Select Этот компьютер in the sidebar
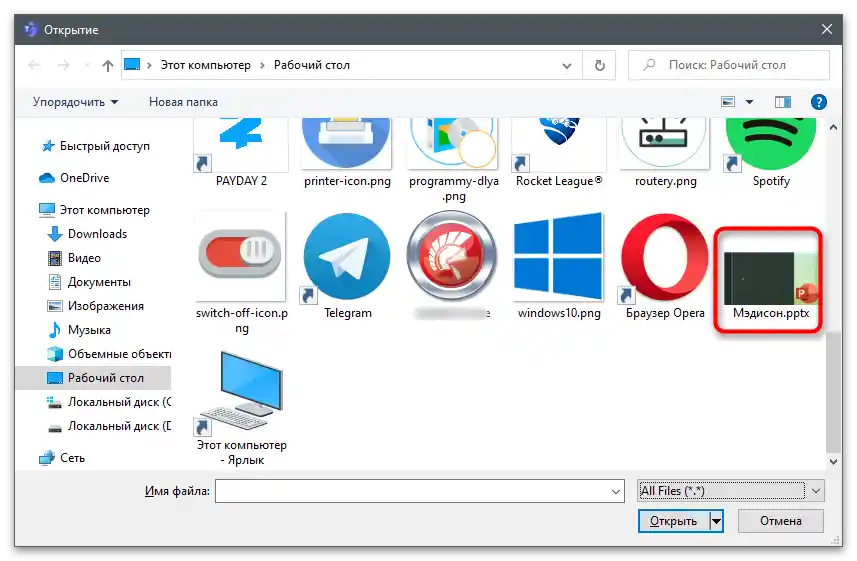This screenshot has height=561, width=857. click(94, 210)
